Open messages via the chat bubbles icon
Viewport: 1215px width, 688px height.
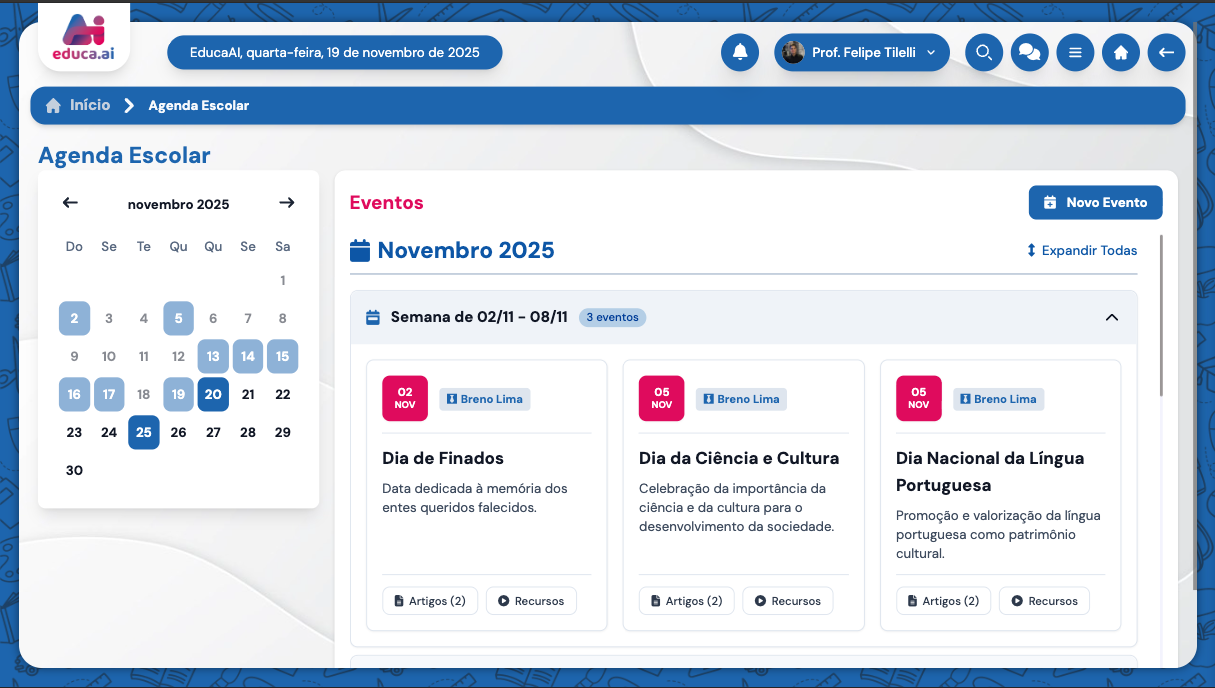(1029, 52)
